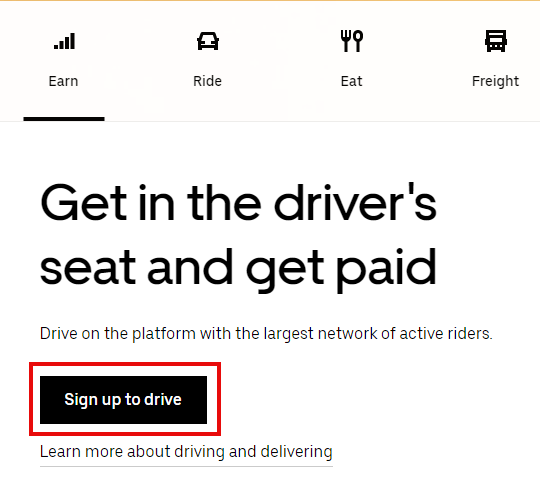Click "active riders" in the description sentence
540x499 pixels.
[x=446, y=333]
